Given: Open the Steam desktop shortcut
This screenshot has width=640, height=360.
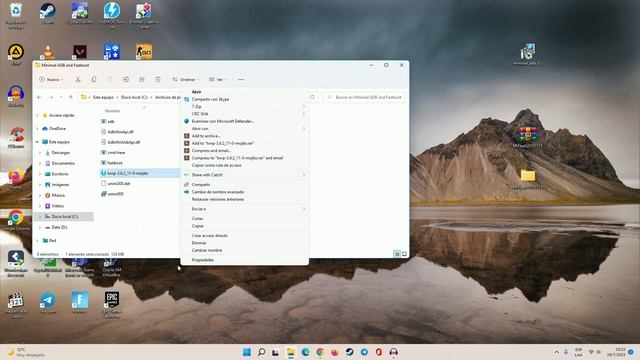Looking at the screenshot, I should [48, 13].
